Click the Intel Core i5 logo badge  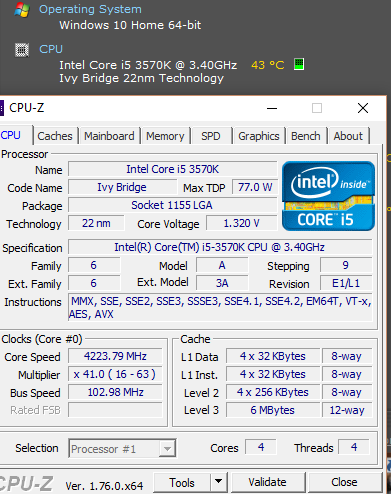[x=328, y=196]
